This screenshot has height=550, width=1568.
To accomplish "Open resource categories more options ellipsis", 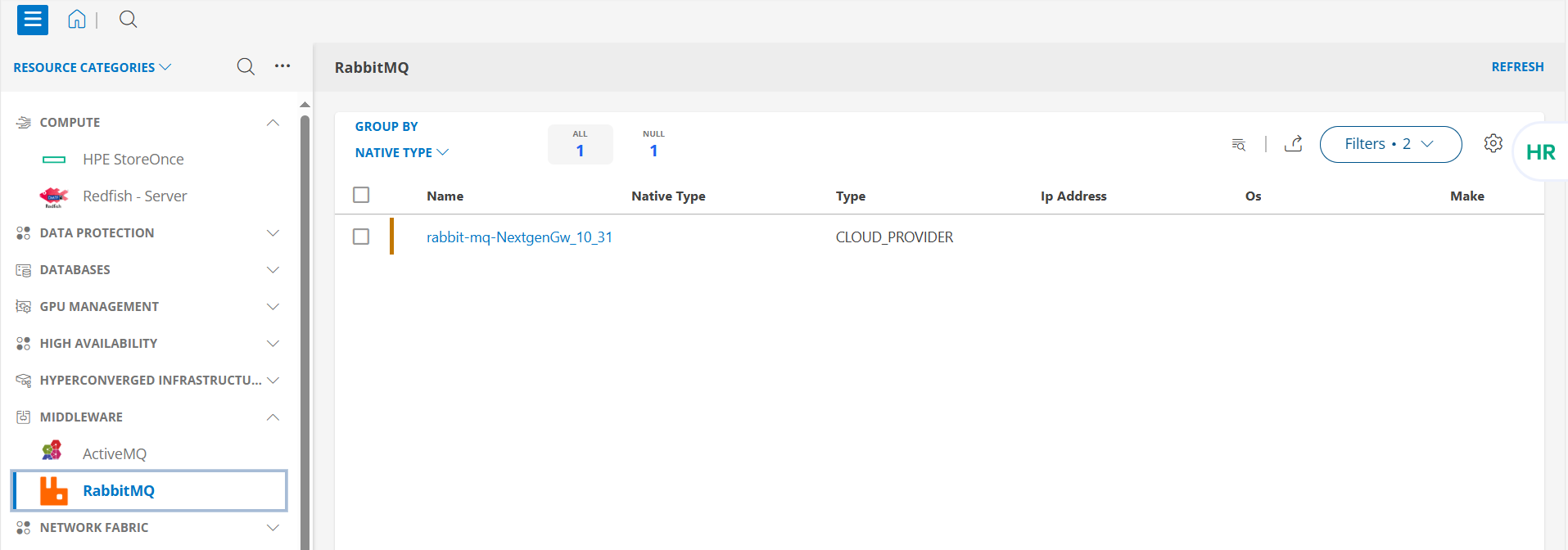I will coord(282,66).
